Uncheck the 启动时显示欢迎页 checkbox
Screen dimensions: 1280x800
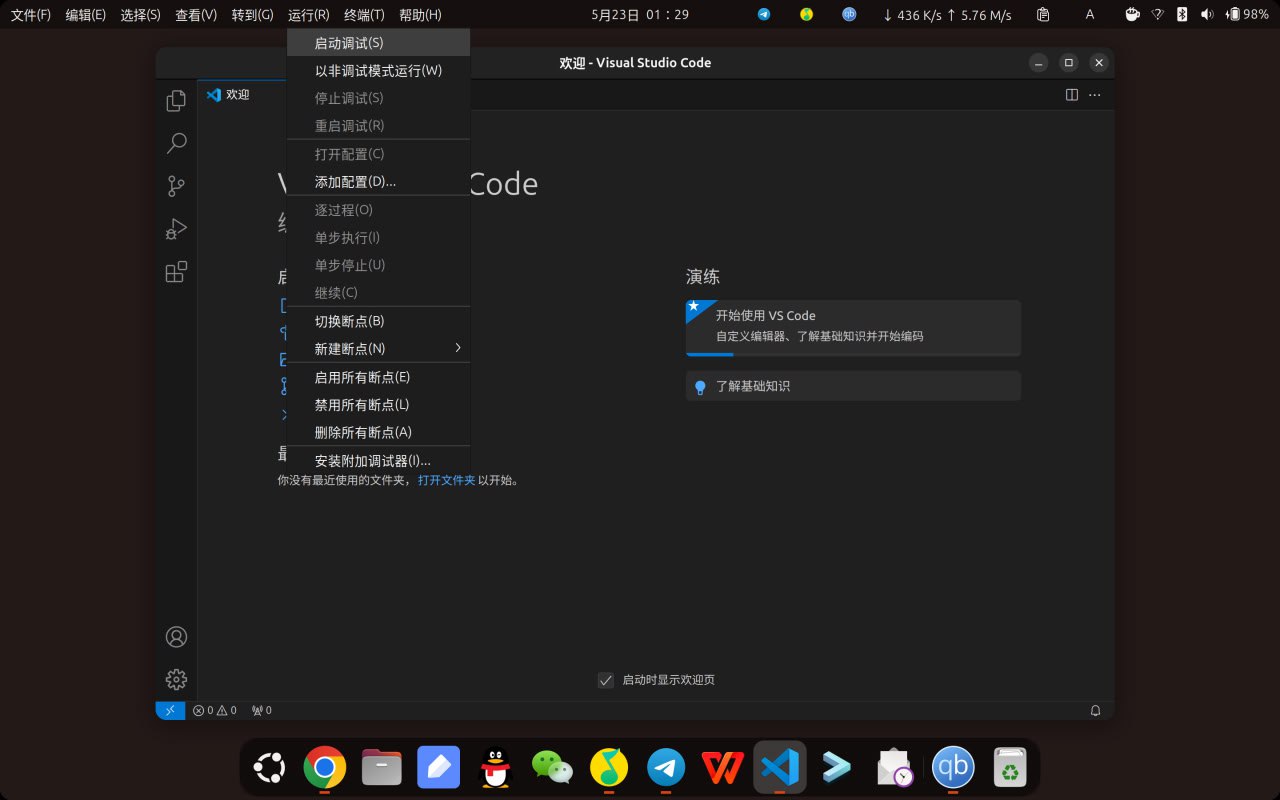(606, 680)
